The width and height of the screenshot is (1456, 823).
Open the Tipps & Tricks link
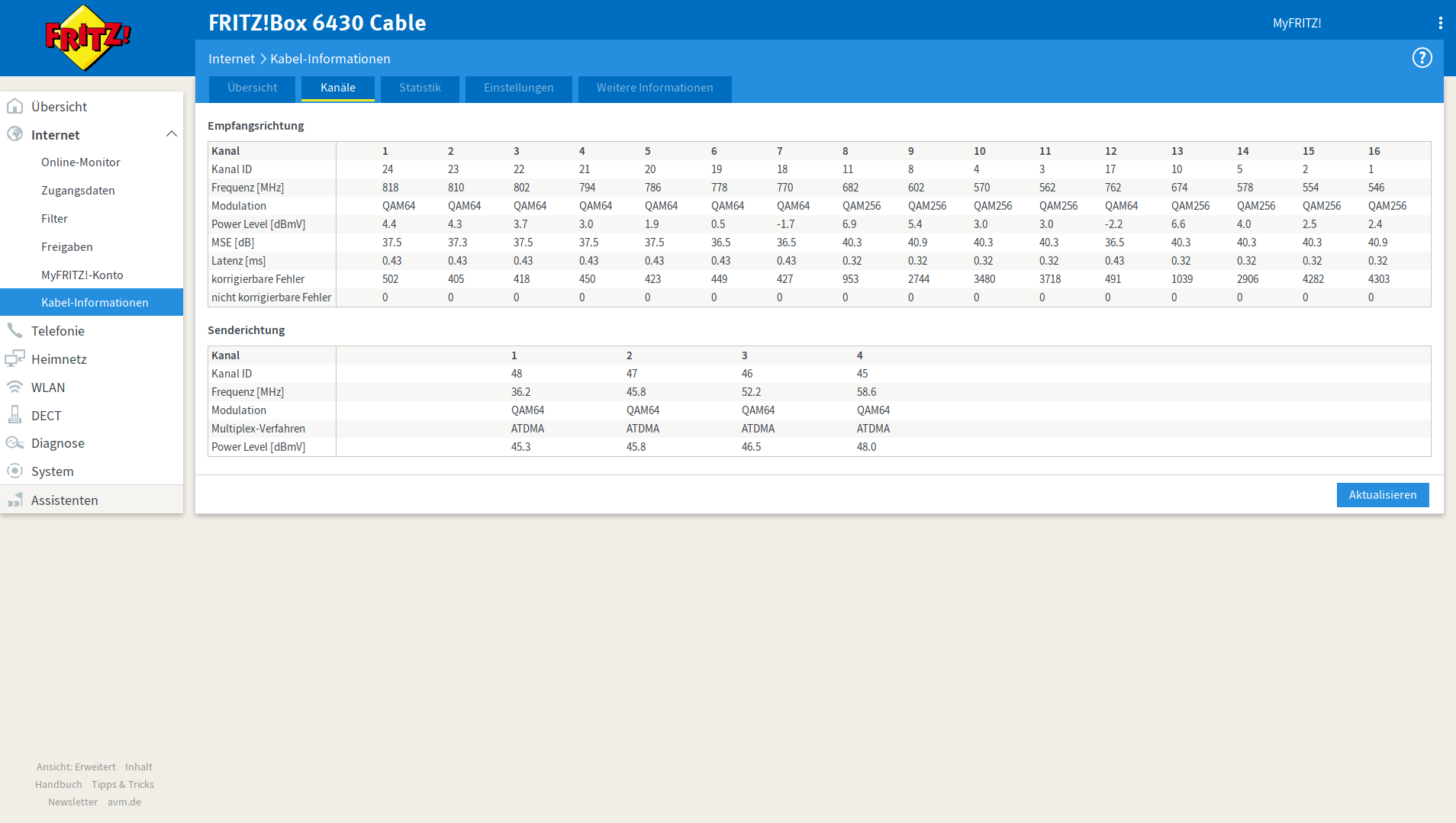[123, 784]
